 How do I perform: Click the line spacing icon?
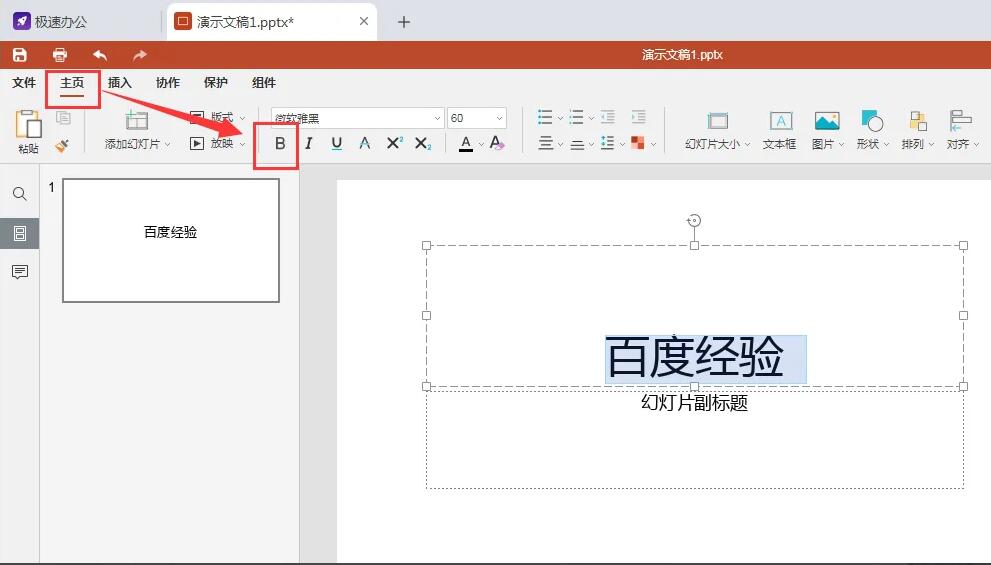(x=607, y=143)
